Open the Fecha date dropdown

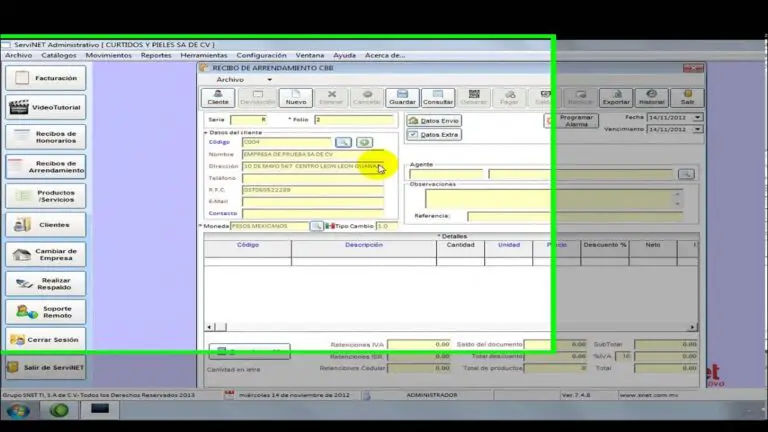pos(697,118)
